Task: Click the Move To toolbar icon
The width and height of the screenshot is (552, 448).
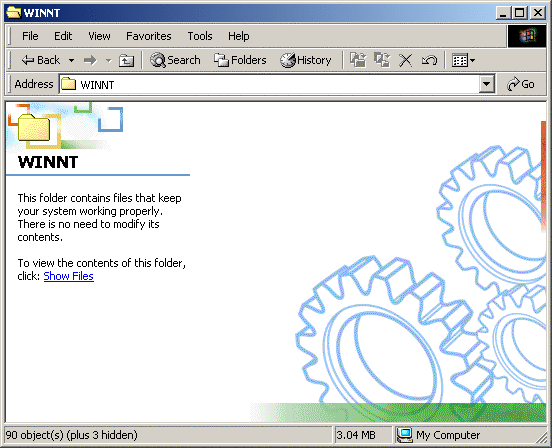Action: coord(358,60)
